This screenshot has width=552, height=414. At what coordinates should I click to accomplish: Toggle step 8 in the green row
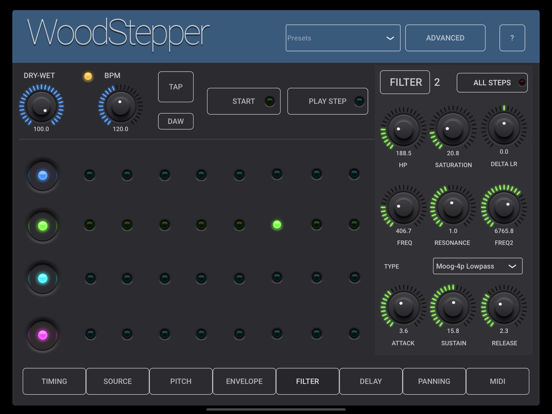coord(354,224)
